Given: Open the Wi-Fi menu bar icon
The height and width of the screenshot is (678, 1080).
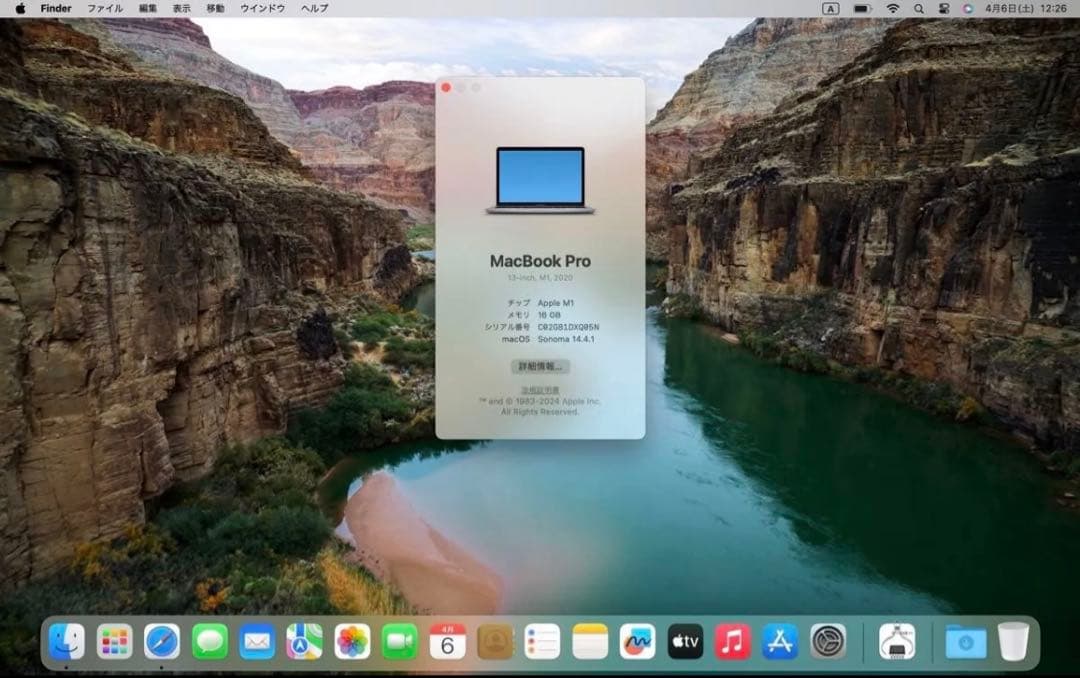Looking at the screenshot, I should coord(893,8).
